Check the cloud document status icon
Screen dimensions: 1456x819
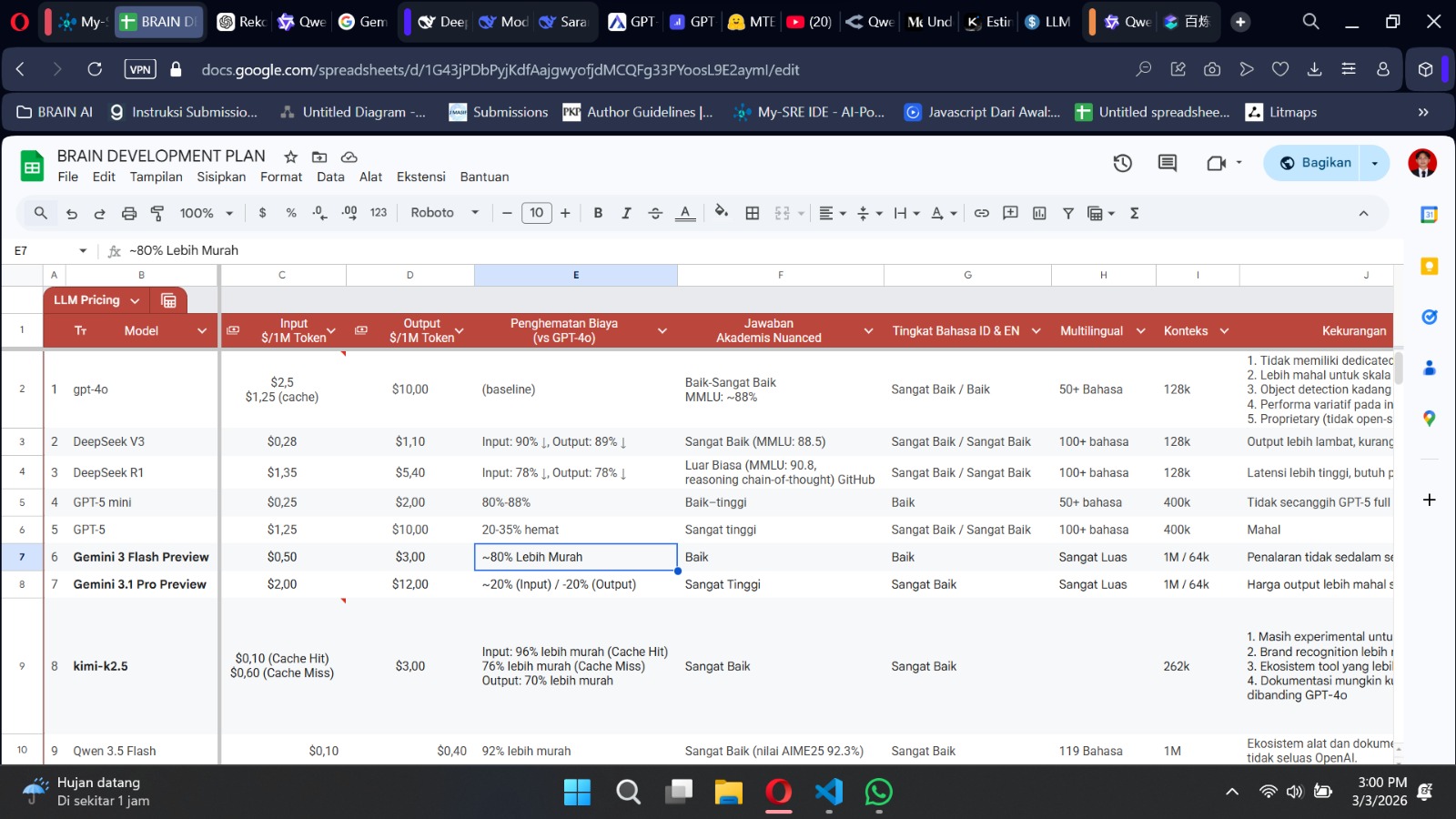(349, 157)
